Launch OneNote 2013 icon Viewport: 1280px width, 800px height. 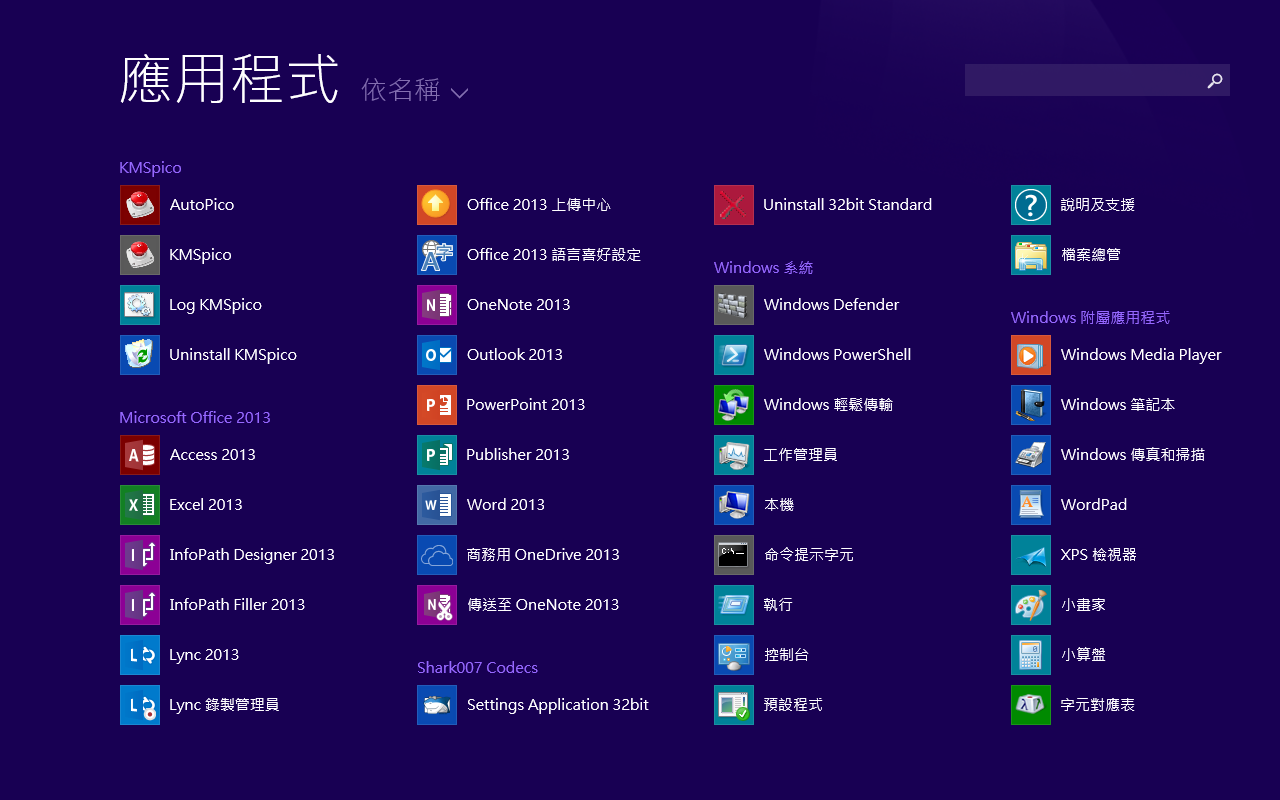click(x=437, y=305)
